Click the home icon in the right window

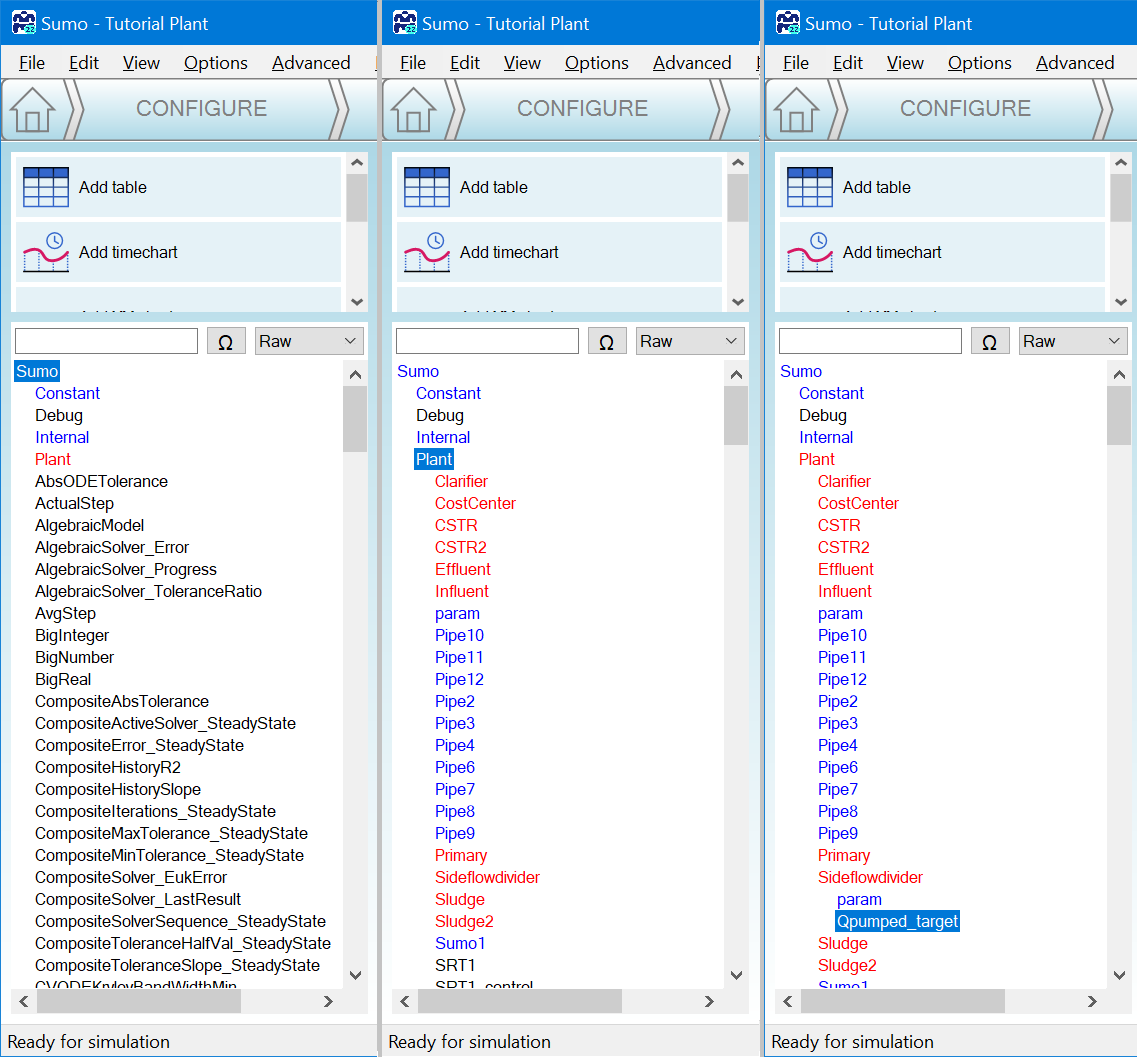pyautogui.click(x=796, y=110)
